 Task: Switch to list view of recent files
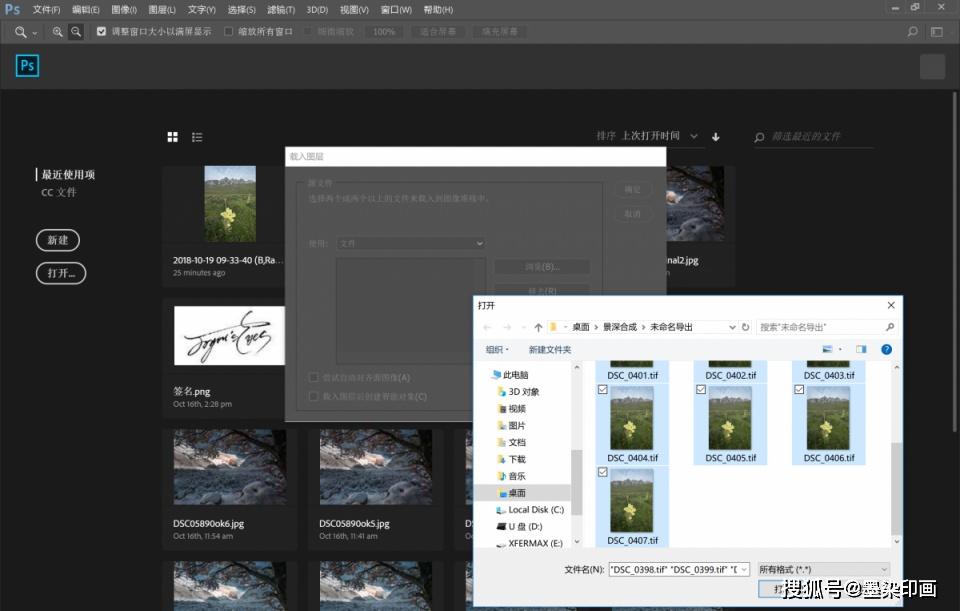(x=197, y=137)
